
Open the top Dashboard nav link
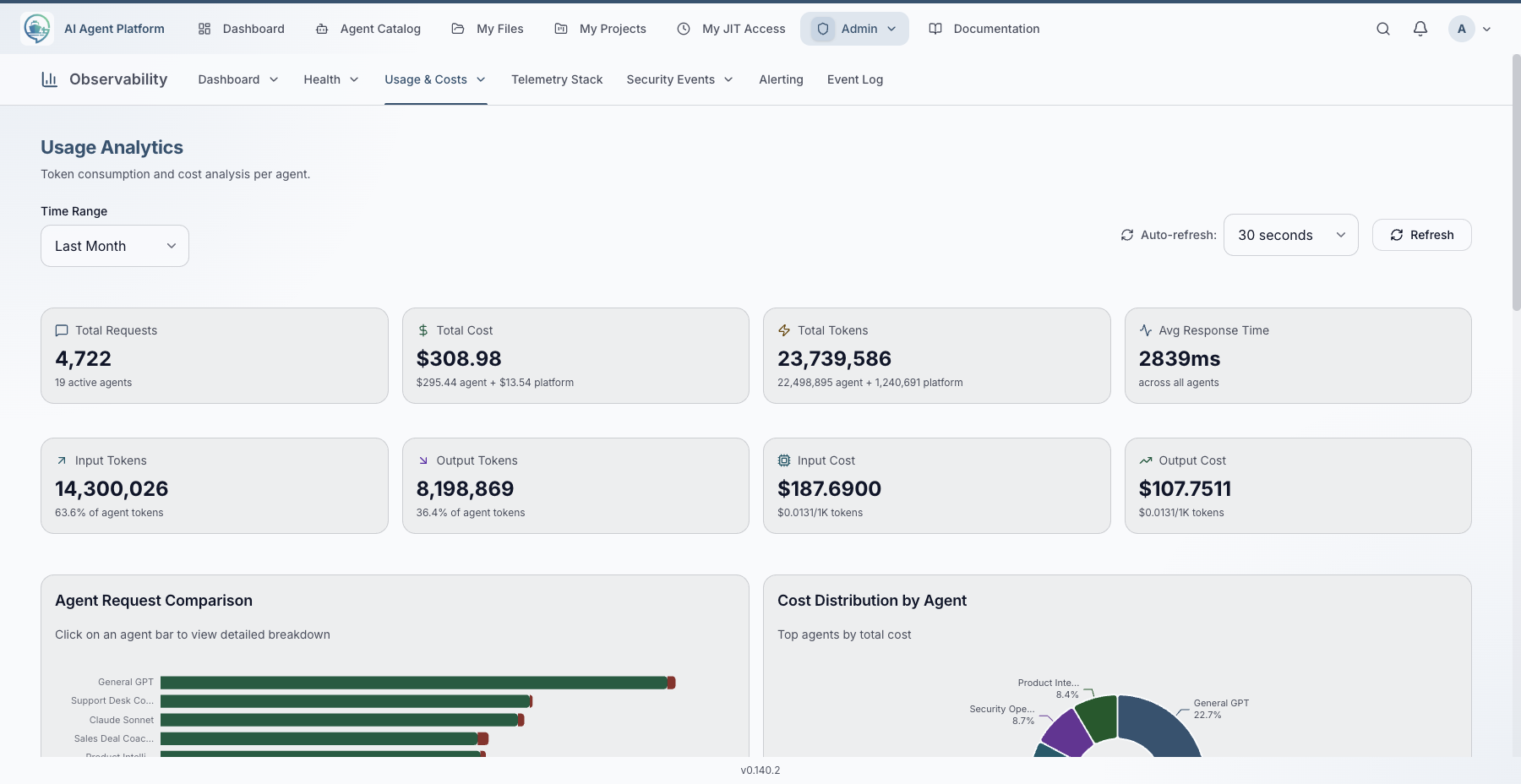tap(242, 29)
